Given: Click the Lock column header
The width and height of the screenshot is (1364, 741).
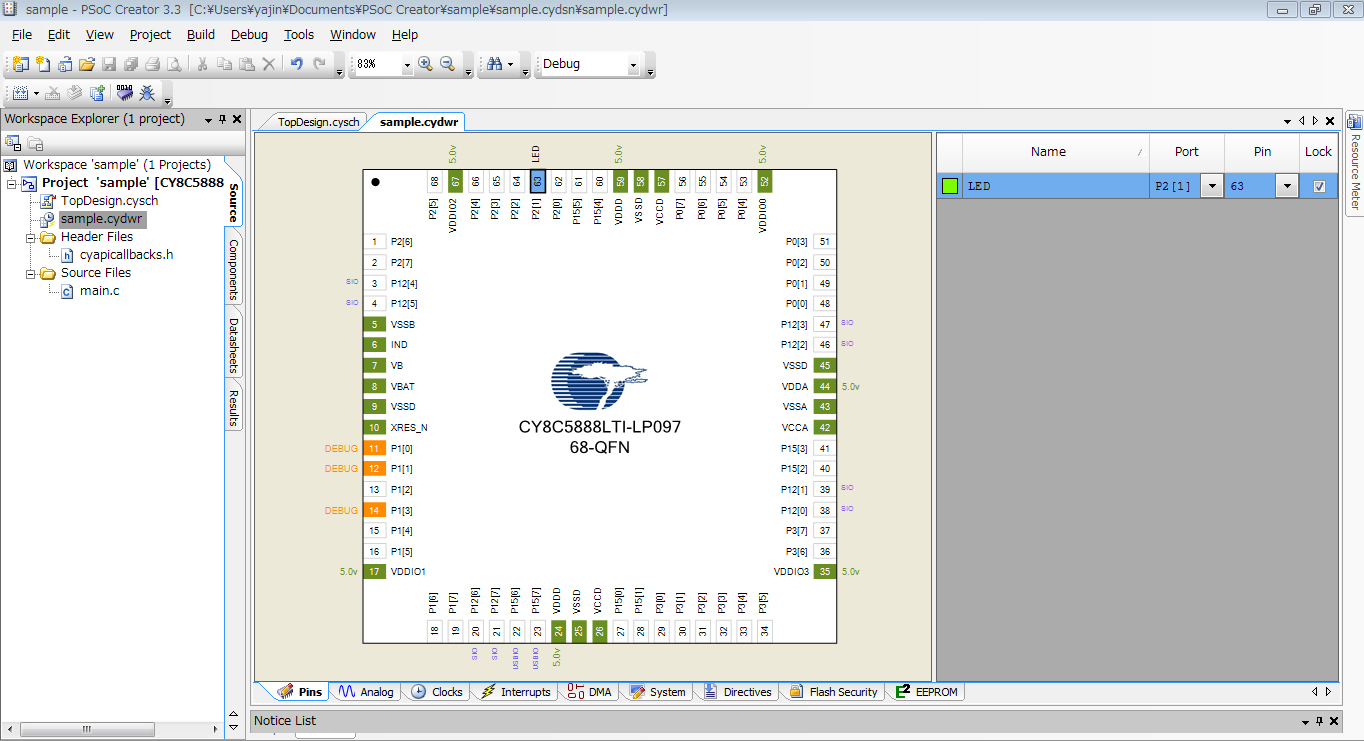Looking at the screenshot, I should pos(1318,152).
